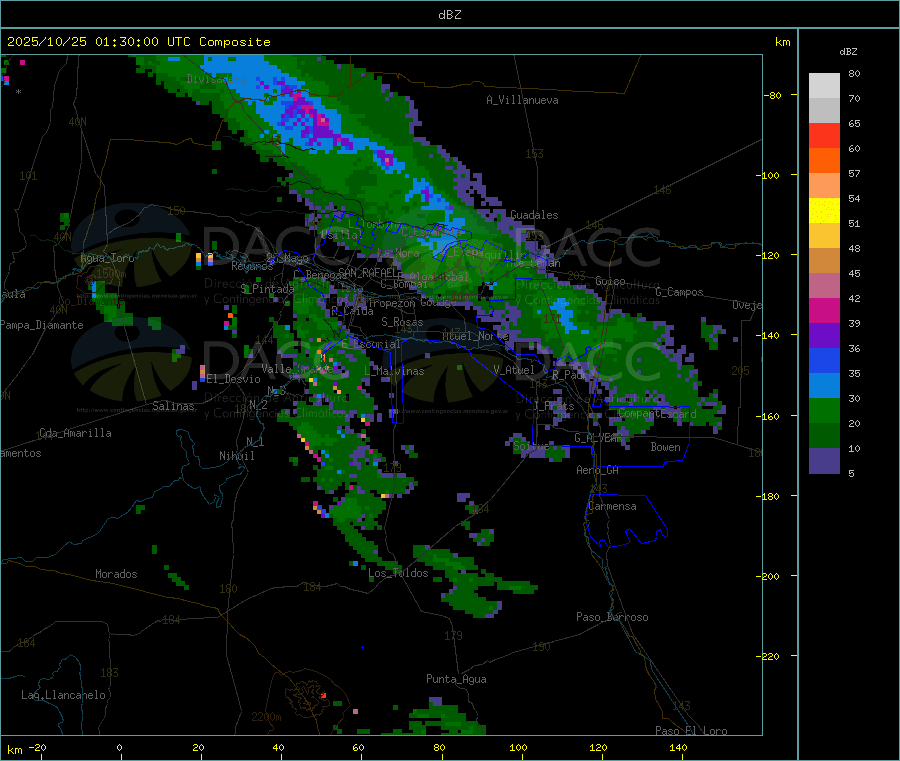Click the 100 tick on the bottom axis

point(518,747)
